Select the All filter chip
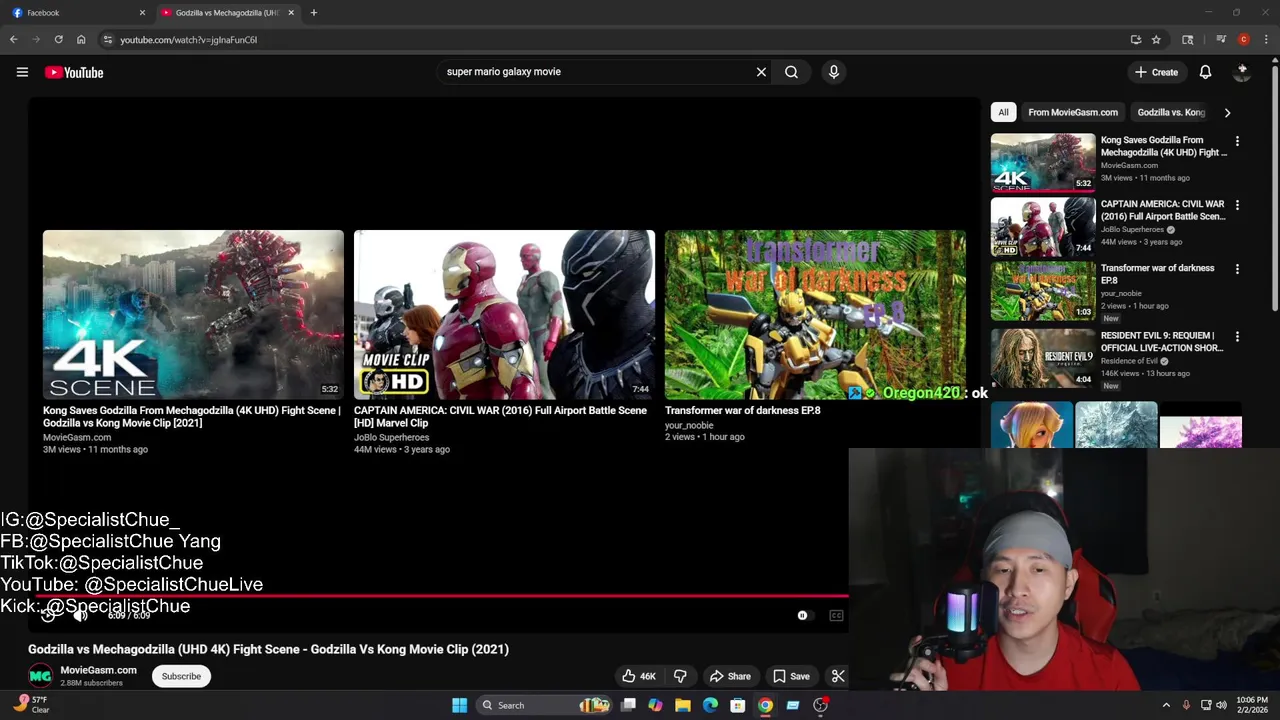The height and width of the screenshot is (720, 1280). tap(1003, 112)
